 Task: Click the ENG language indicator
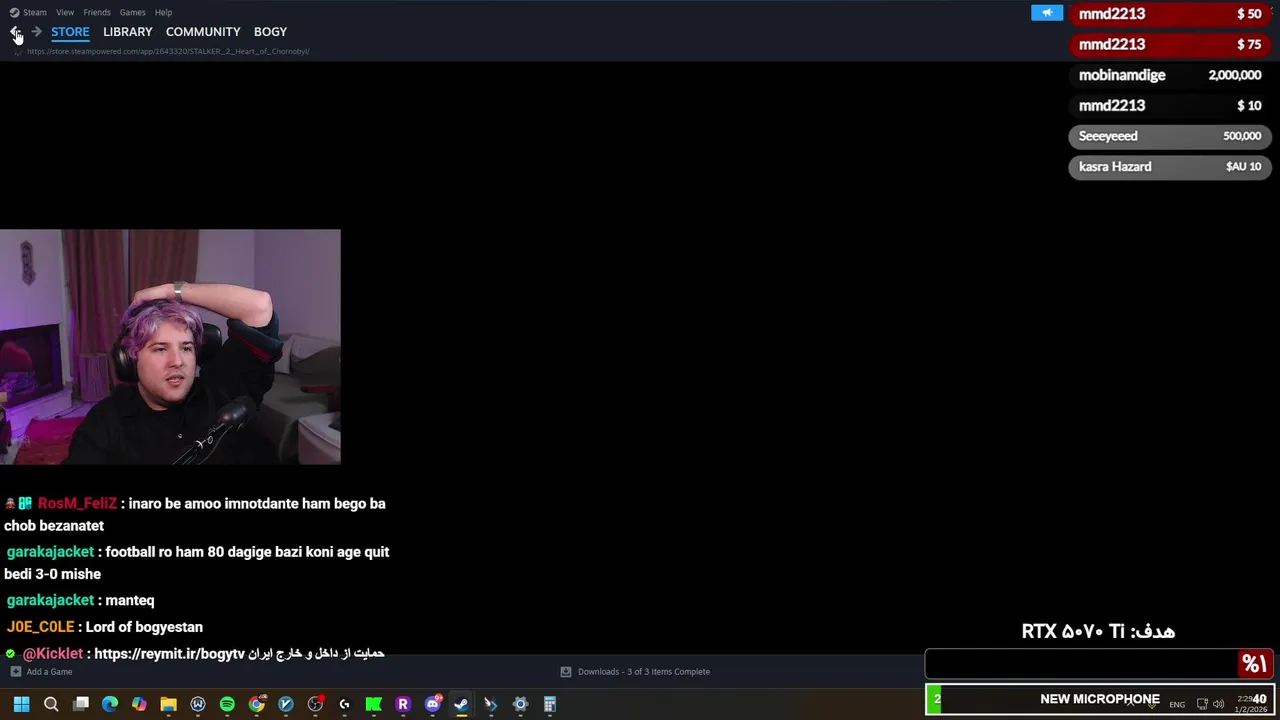coord(1177,704)
